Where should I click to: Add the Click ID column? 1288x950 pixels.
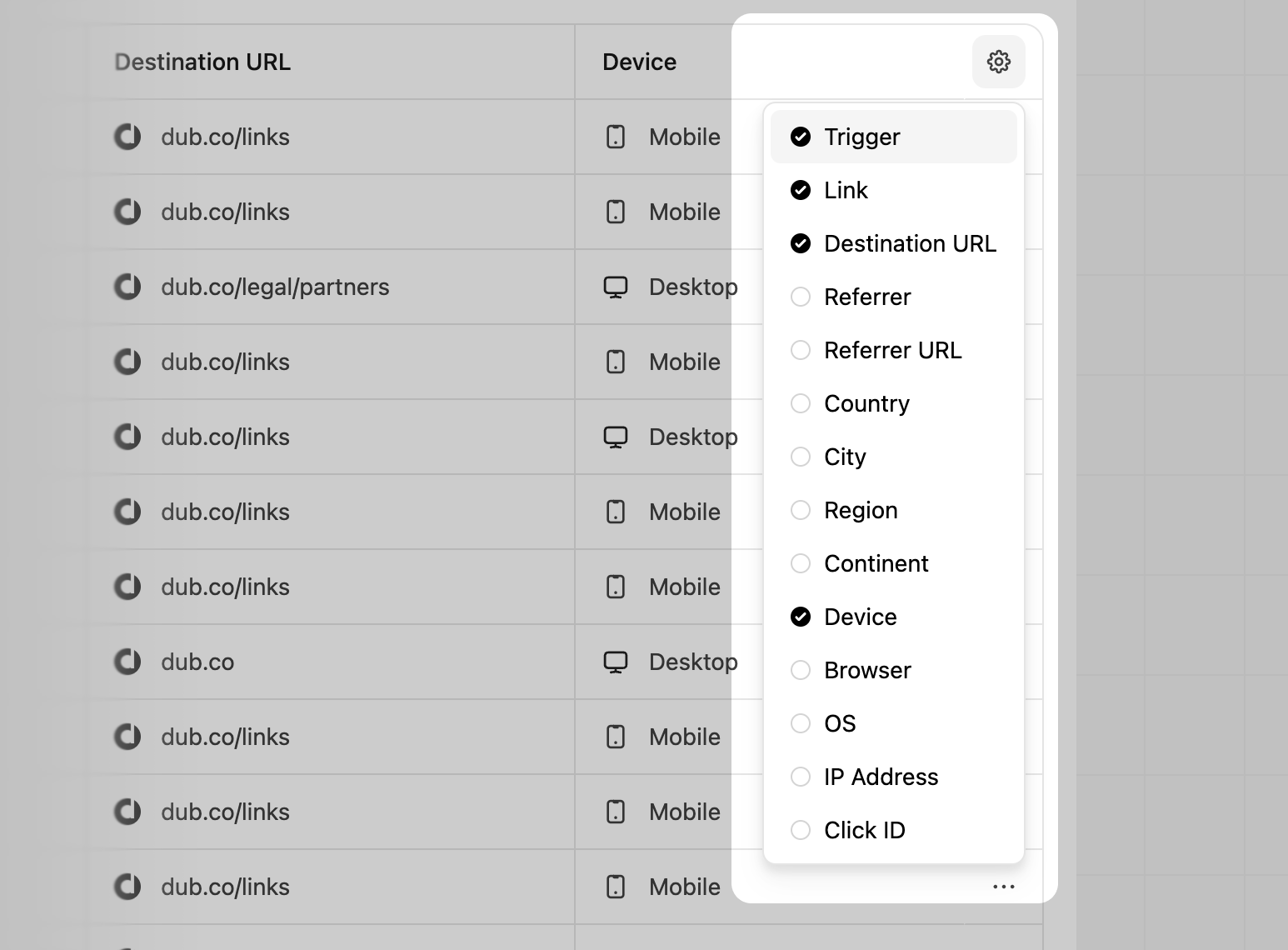(x=893, y=830)
